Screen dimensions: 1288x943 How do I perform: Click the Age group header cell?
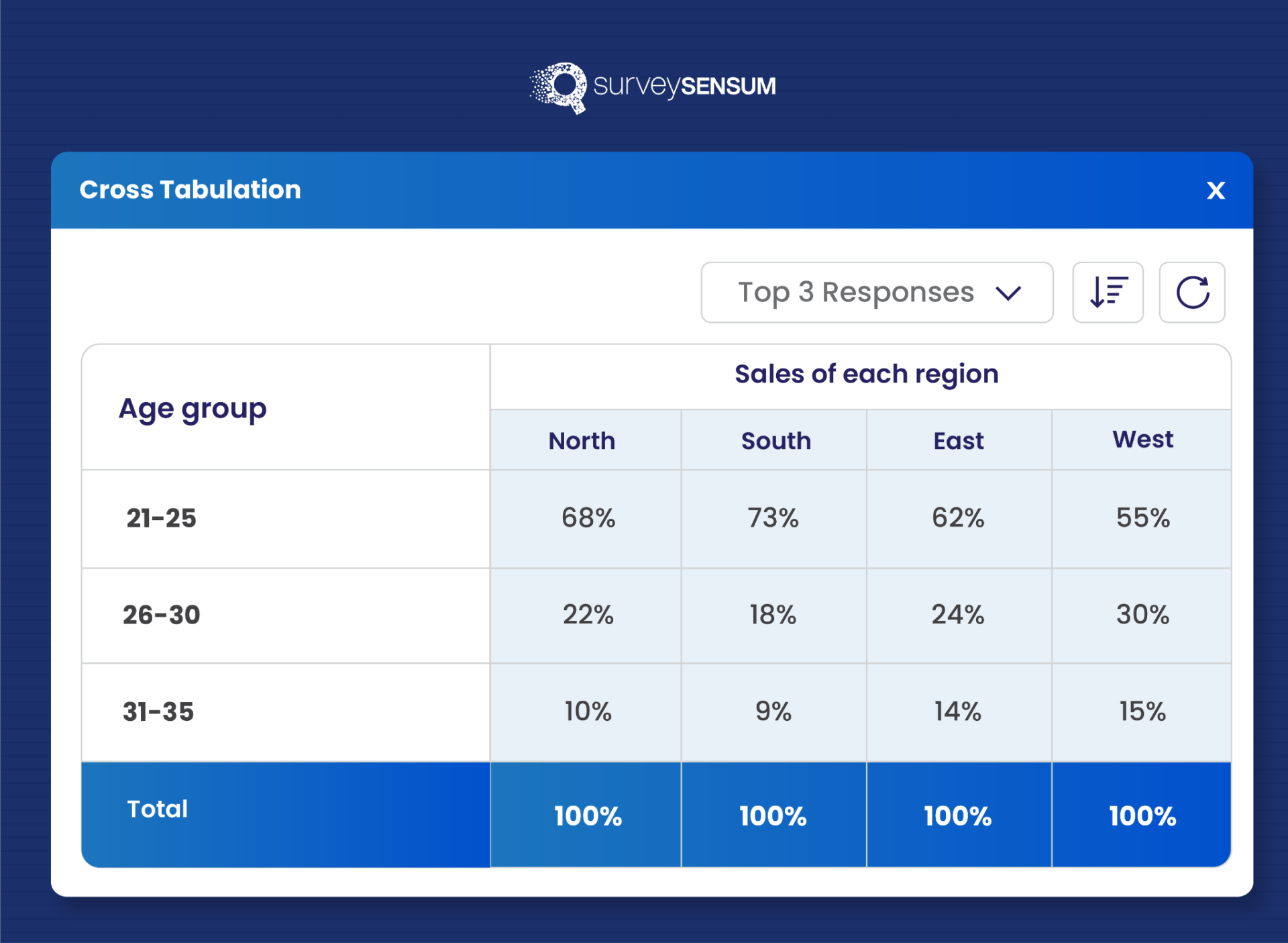[x=193, y=409]
